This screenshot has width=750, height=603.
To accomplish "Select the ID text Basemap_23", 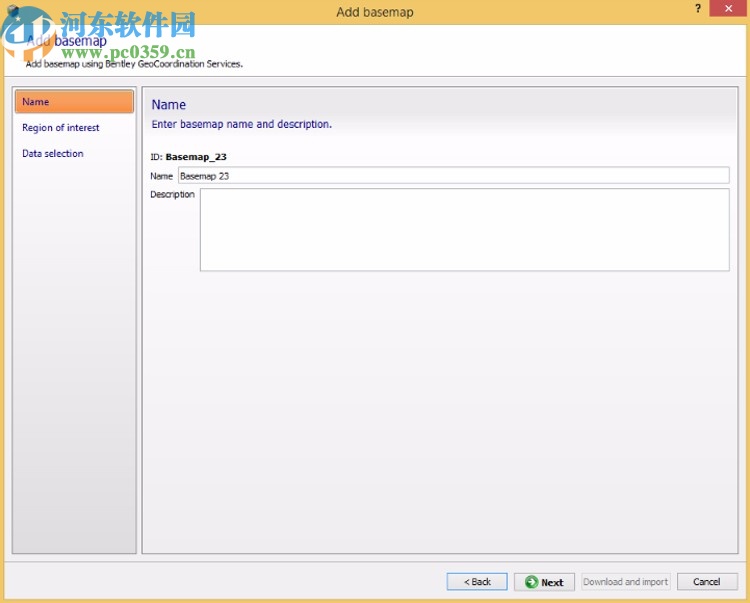I will tap(196, 157).
